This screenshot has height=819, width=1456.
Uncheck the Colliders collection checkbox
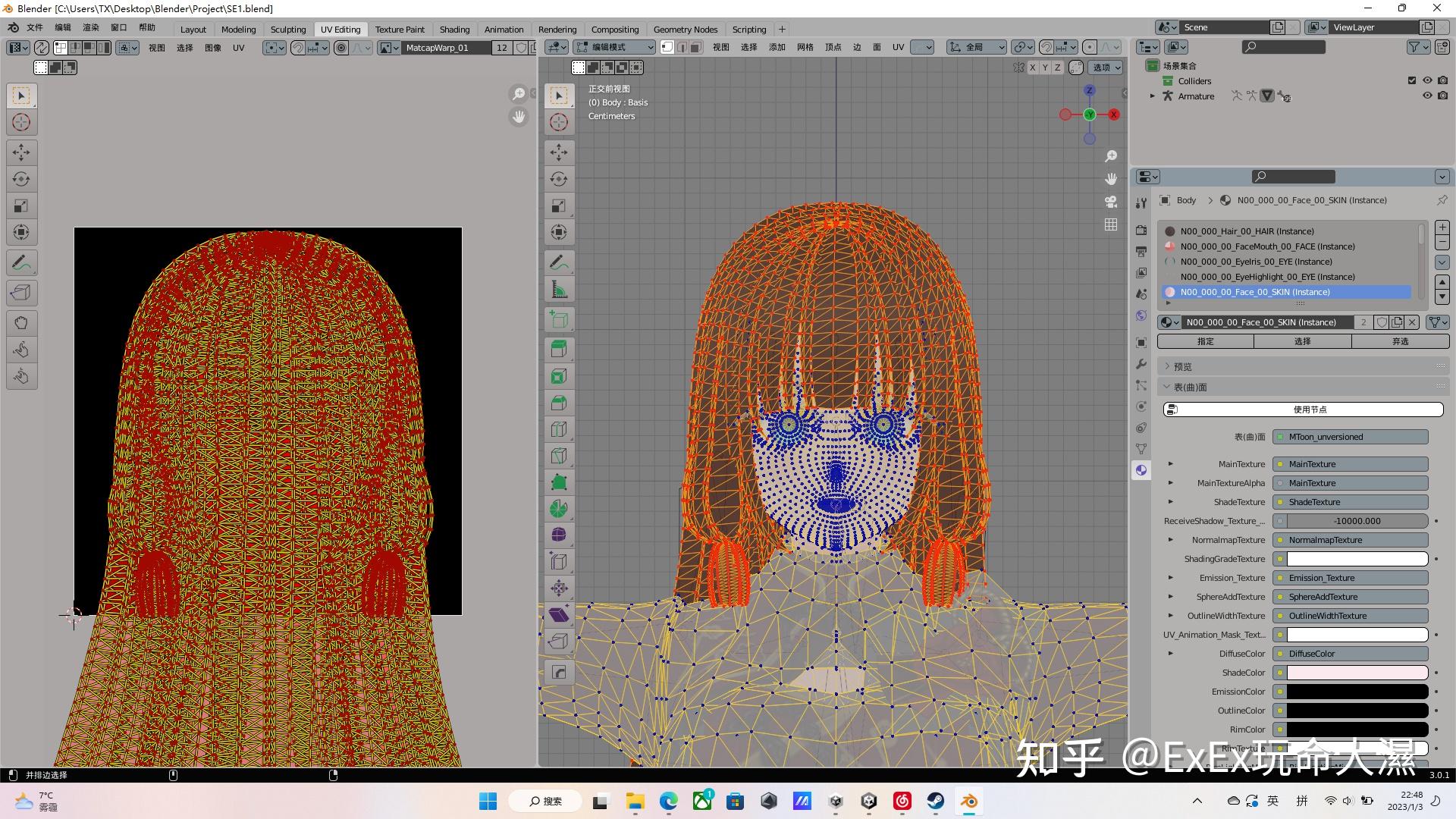click(1412, 80)
